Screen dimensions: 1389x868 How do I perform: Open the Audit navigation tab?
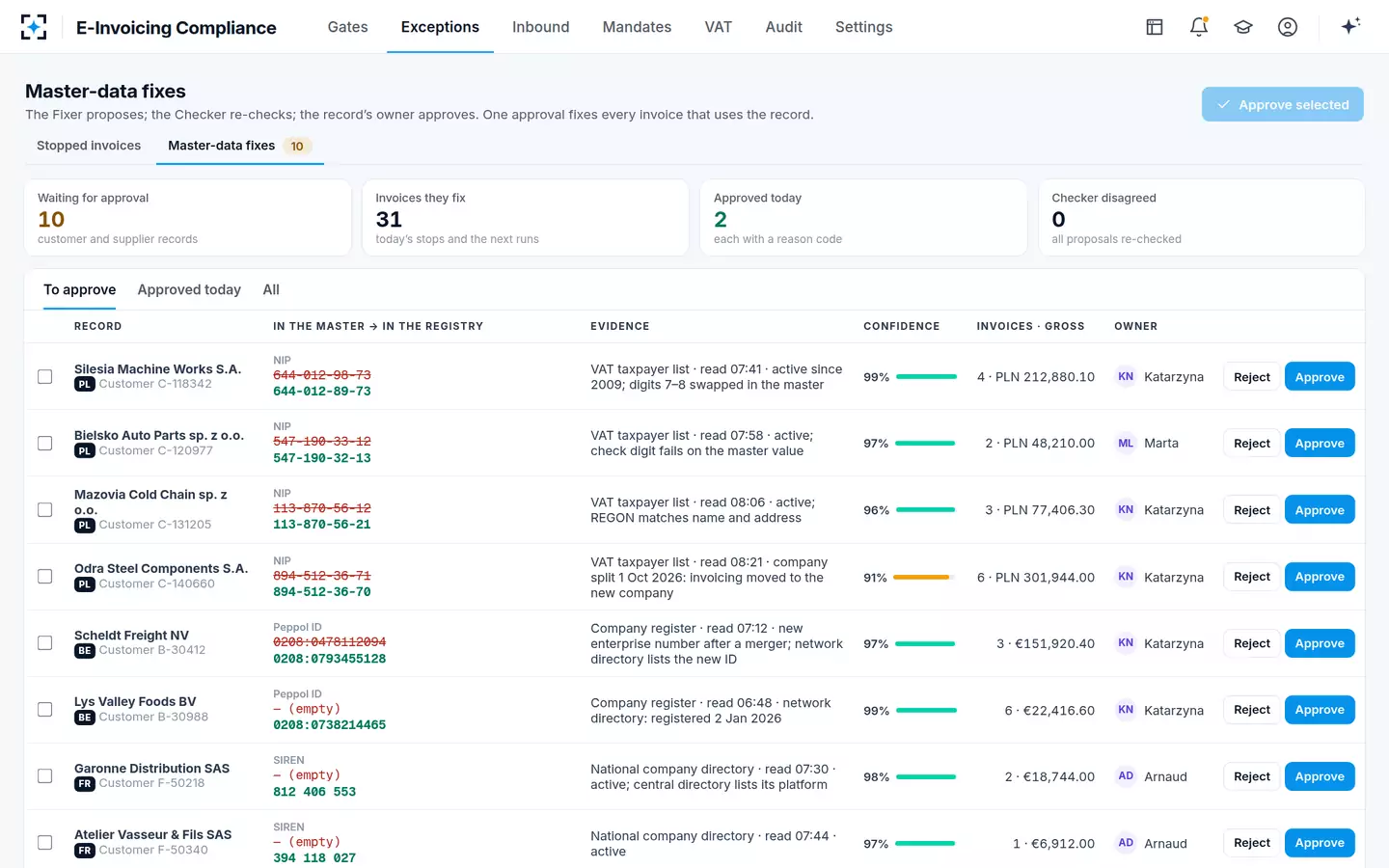[783, 27]
